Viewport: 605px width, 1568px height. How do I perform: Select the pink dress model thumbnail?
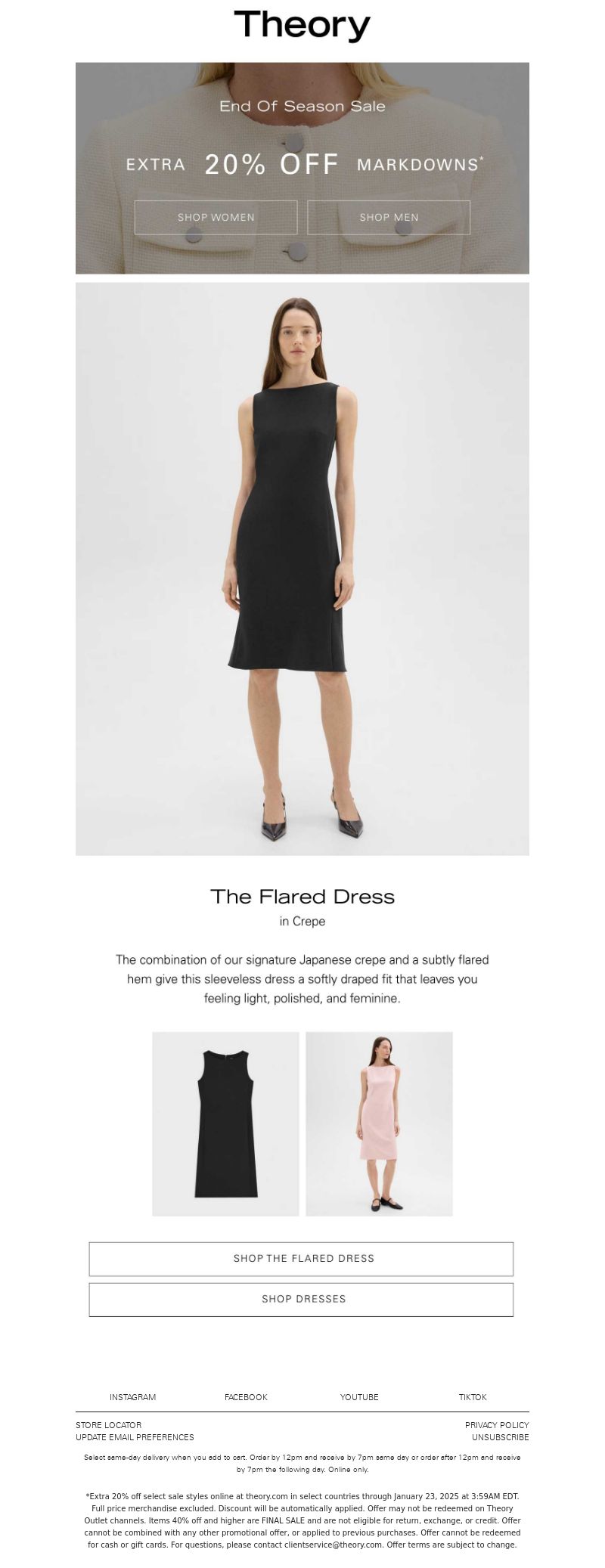coord(379,1123)
